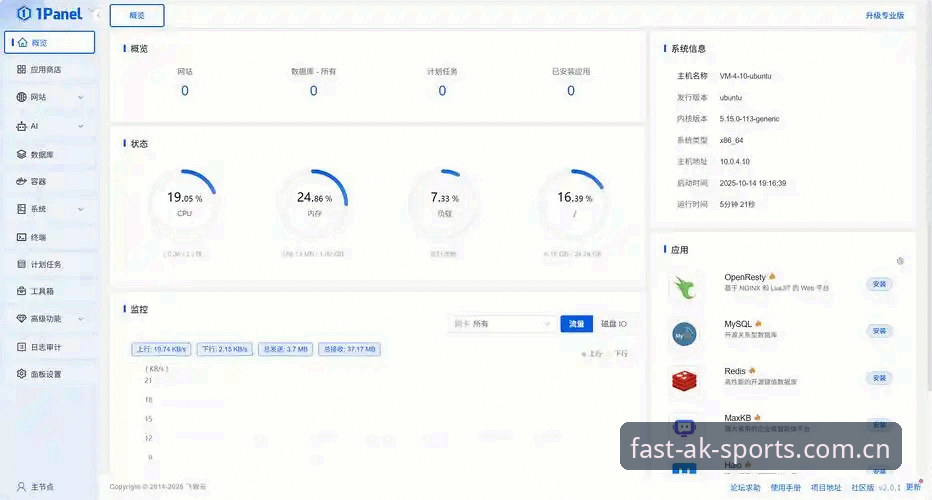Viewport: 932px width, 500px height.
Task: Click the 总发送 total sent tag
Action: 285,349
